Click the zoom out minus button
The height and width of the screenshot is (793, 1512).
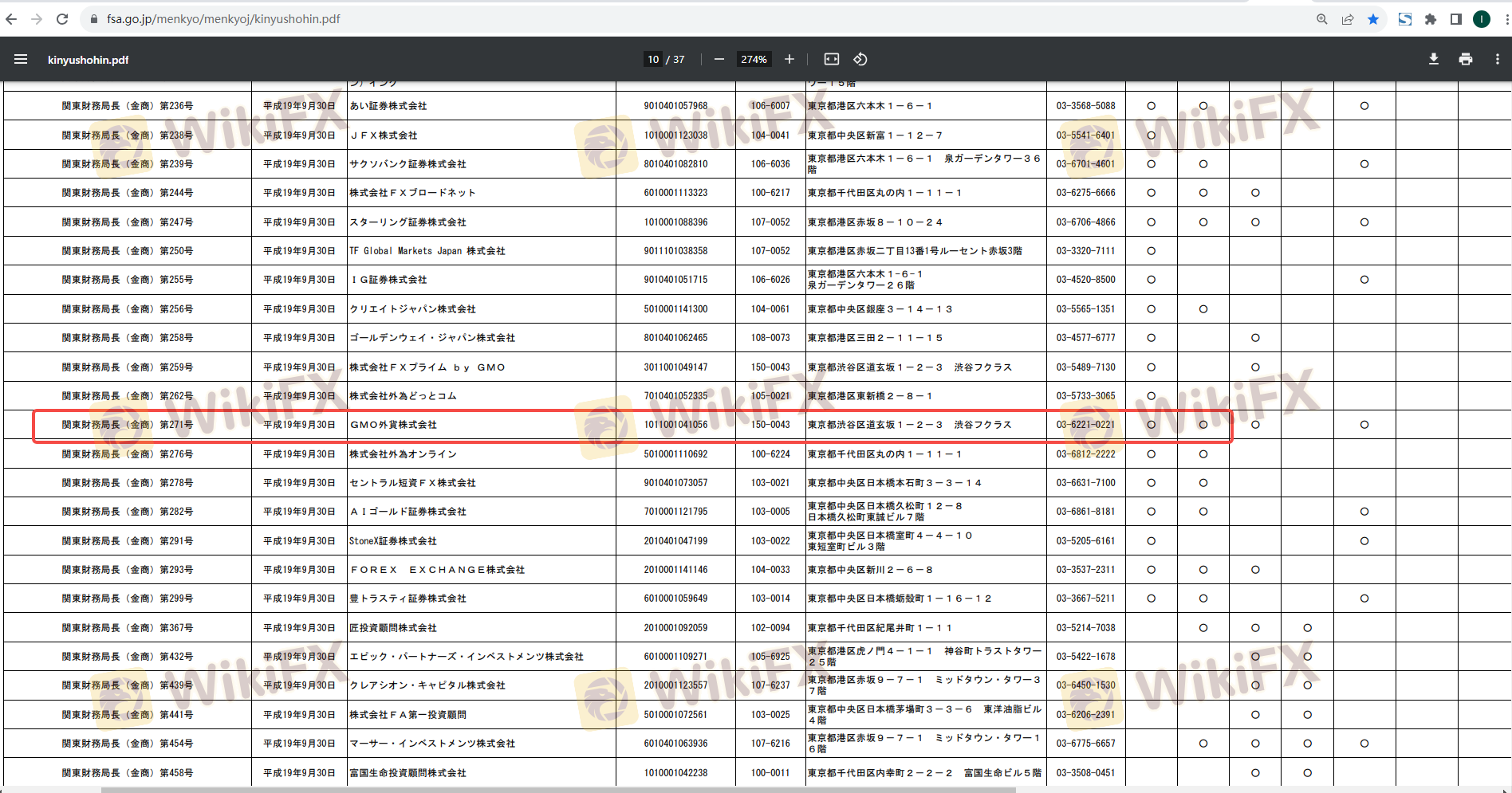click(x=719, y=59)
